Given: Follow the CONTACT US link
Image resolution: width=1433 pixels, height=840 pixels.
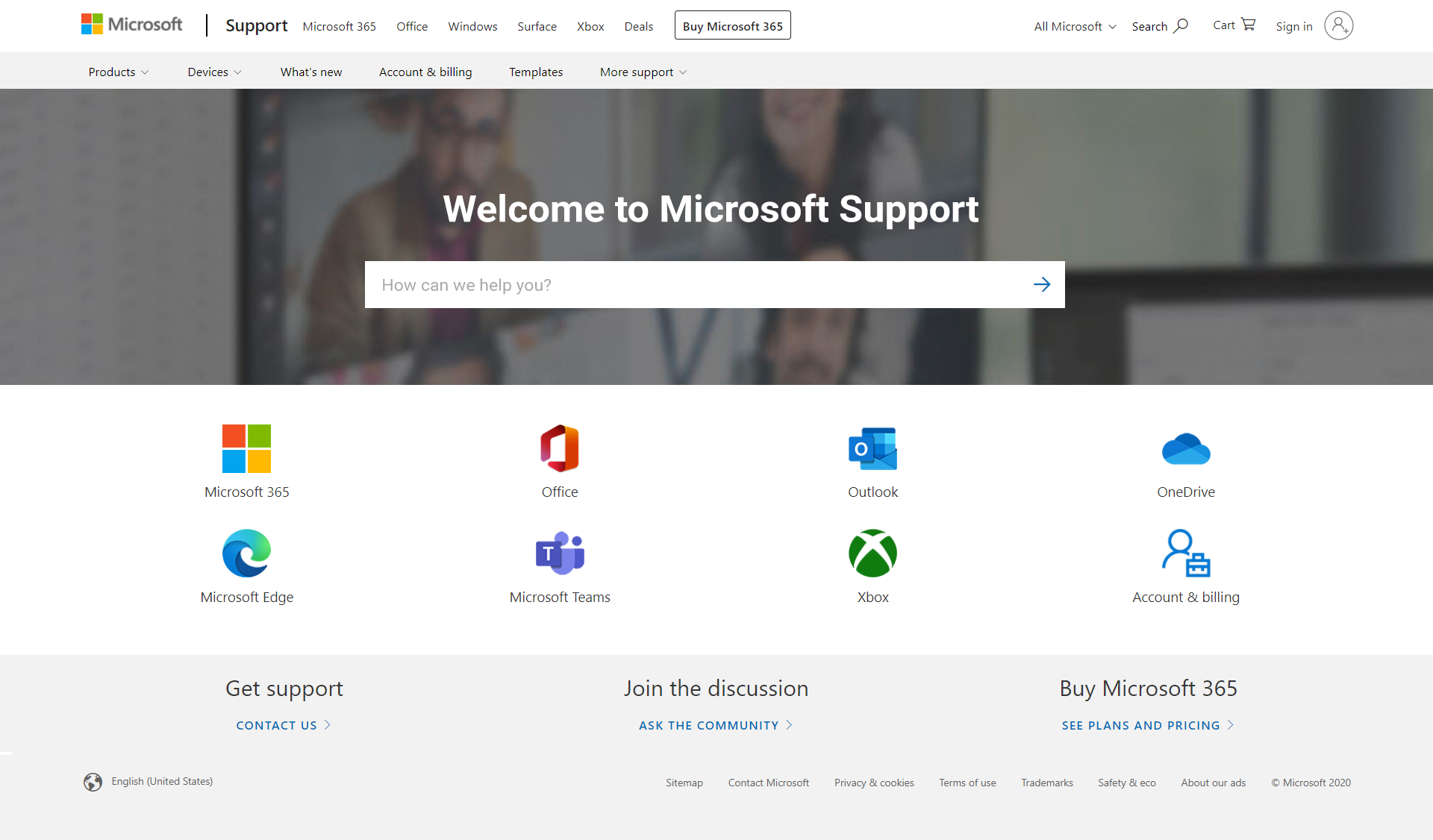Looking at the screenshot, I should 283,725.
